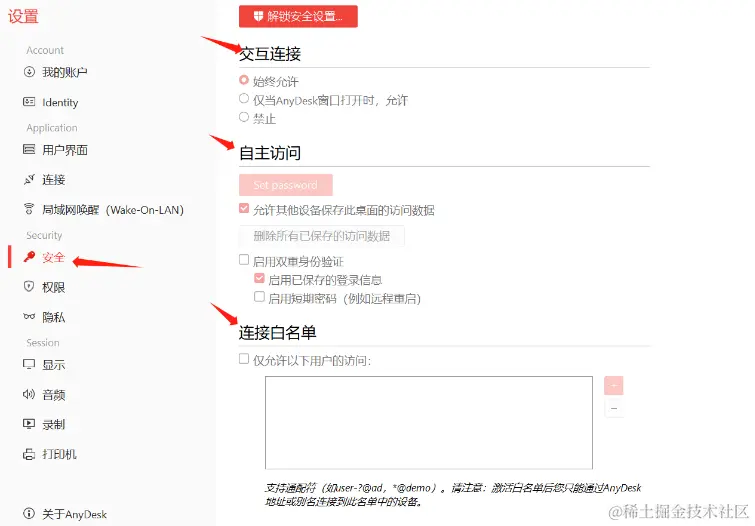The width and height of the screenshot is (755, 526).
Task: Select 仅当AnyDesk窗口打开时允许 radio option
Action: click(244, 98)
